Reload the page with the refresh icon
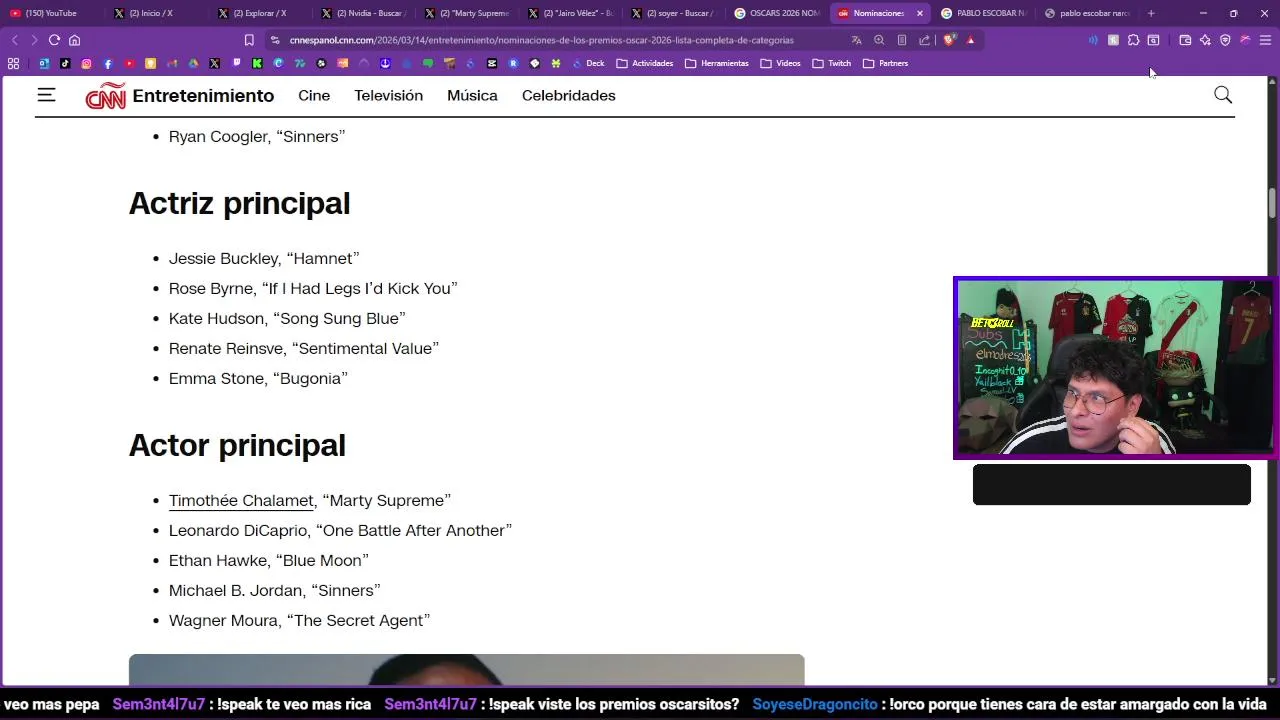The width and height of the screenshot is (1280, 720). click(54, 40)
